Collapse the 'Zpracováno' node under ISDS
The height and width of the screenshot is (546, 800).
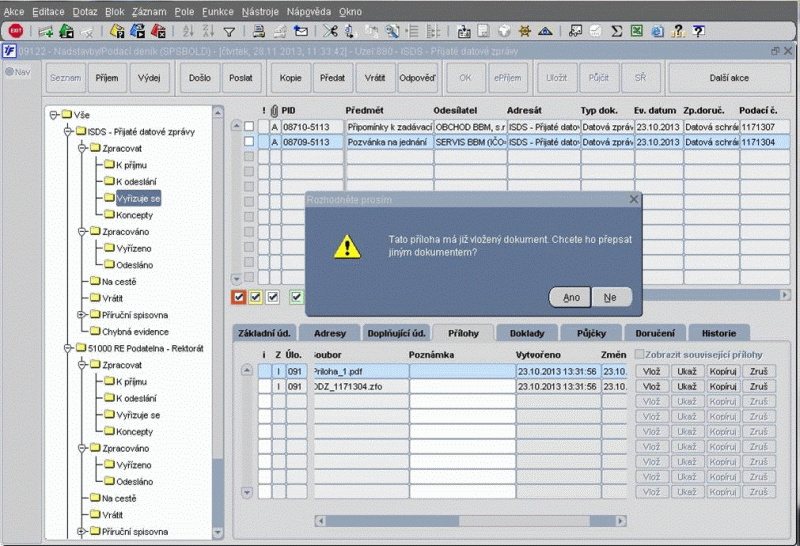(x=79, y=231)
